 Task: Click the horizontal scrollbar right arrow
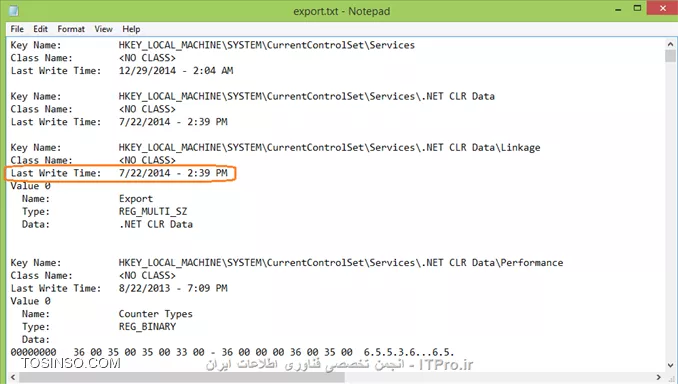click(659, 378)
